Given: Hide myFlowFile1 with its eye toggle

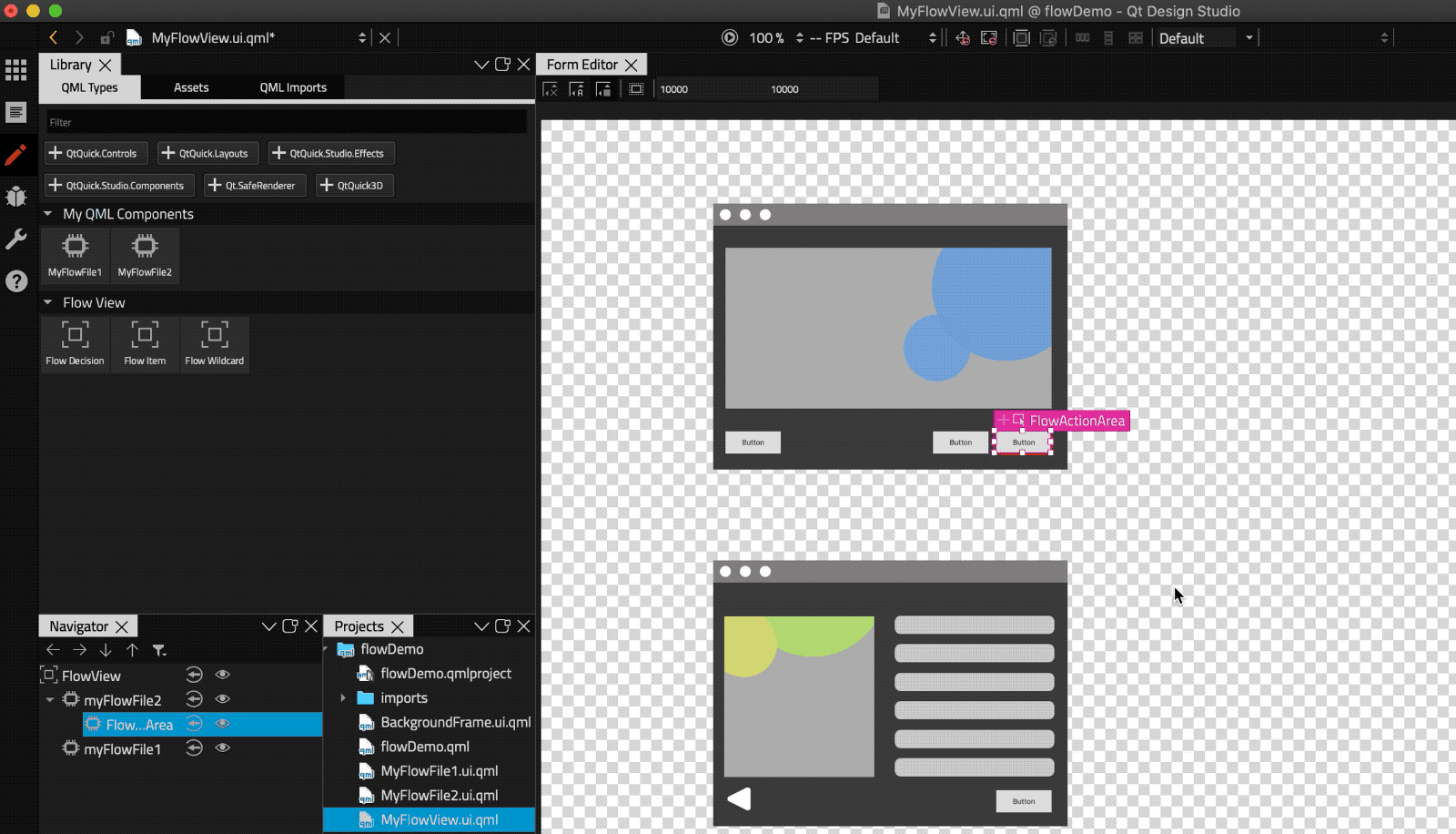Looking at the screenshot, I should 222,748.
